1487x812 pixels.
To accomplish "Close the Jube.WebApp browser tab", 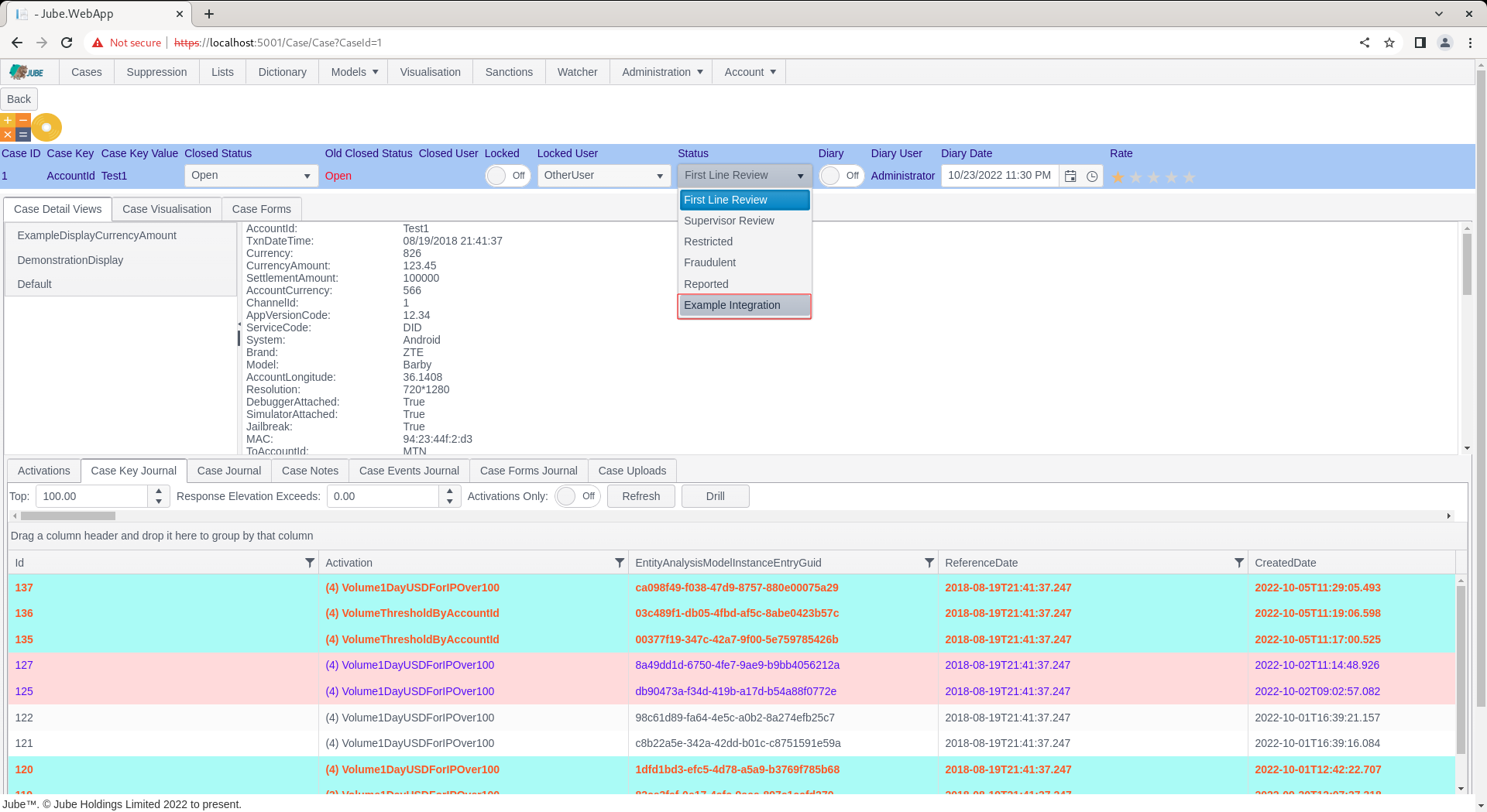I will pos(180,14).
